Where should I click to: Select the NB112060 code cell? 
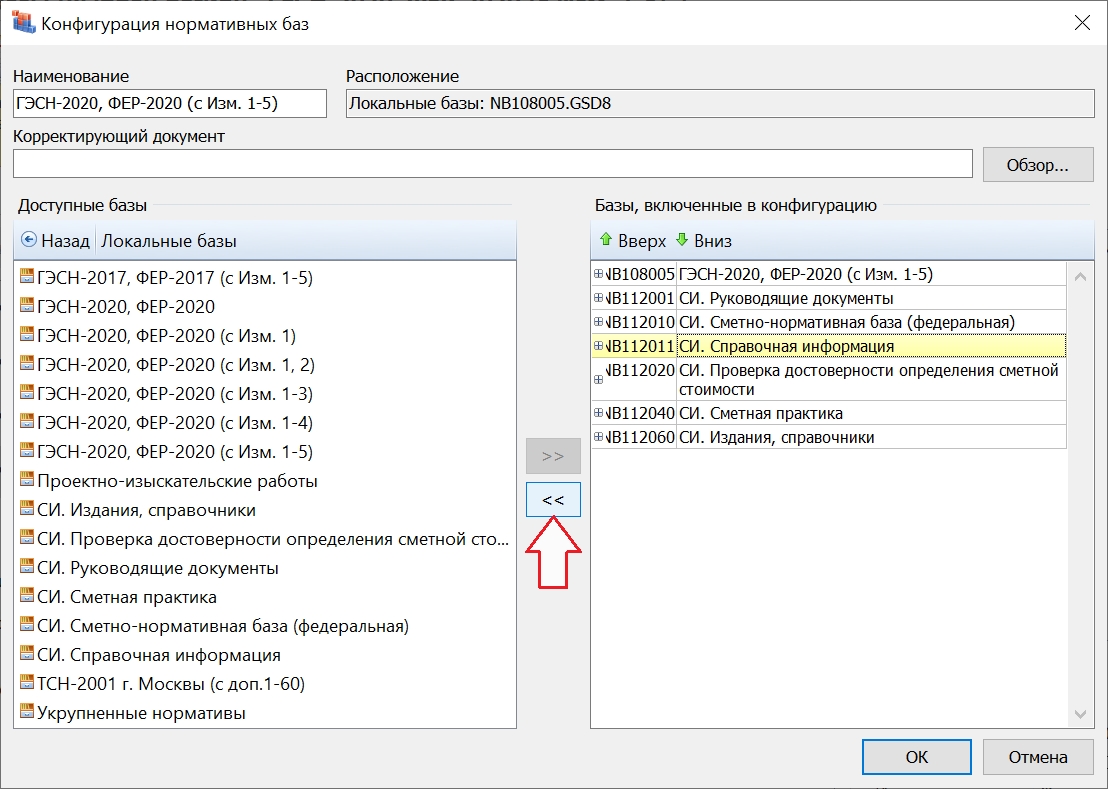tap(640, 437)
